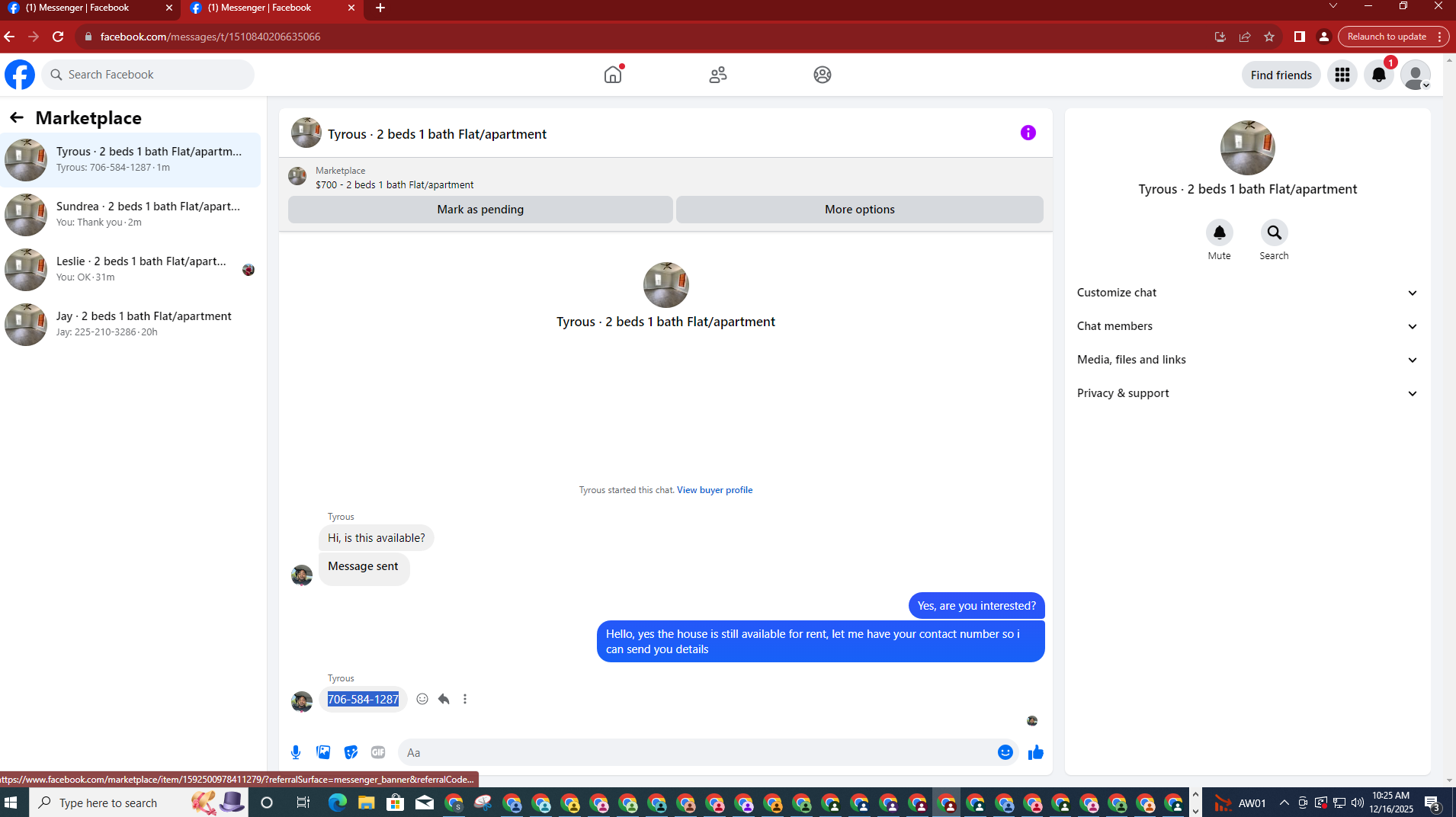
Task: Reload the page
Action: point(58,37)
